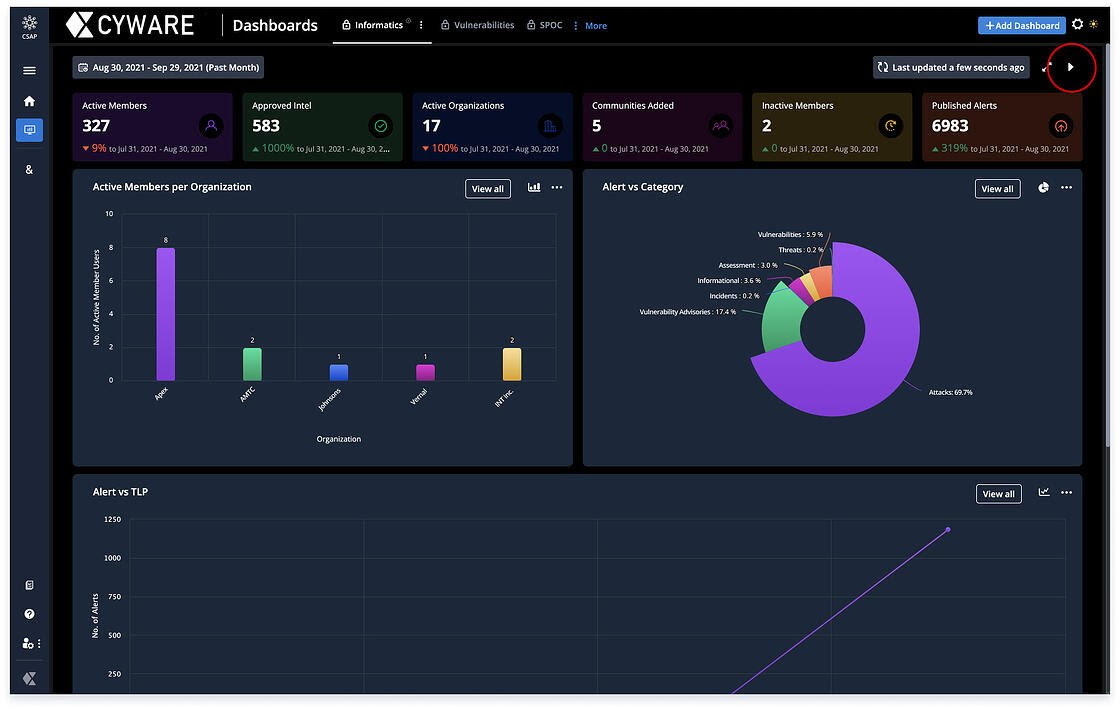Open date range picker for Past Month

tap(168, 68)
